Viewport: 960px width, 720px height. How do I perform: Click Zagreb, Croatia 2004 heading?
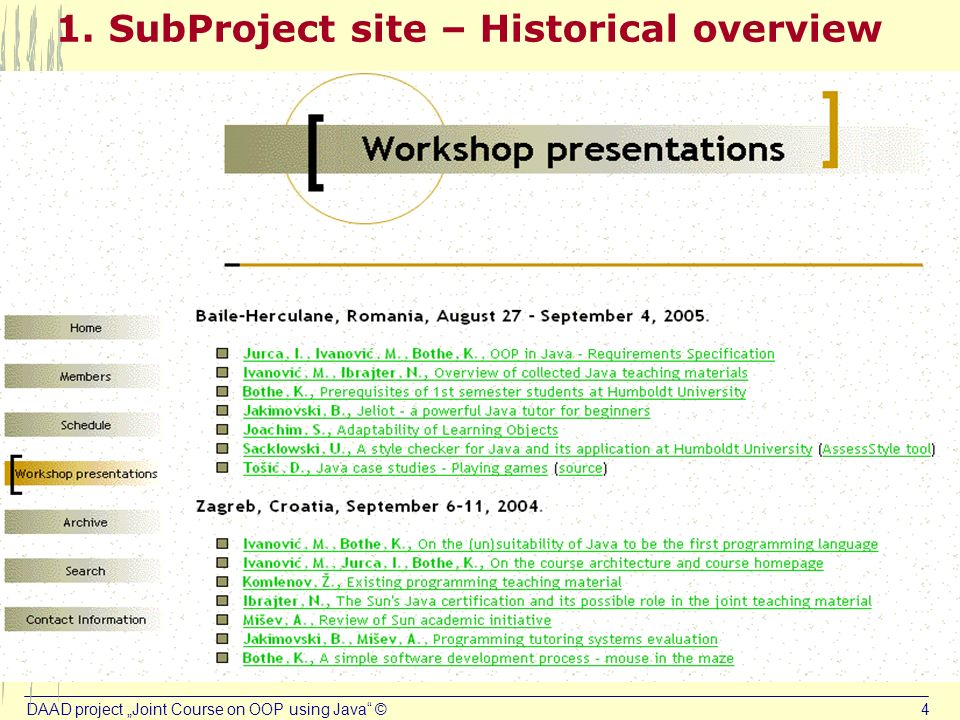(369, 506)
